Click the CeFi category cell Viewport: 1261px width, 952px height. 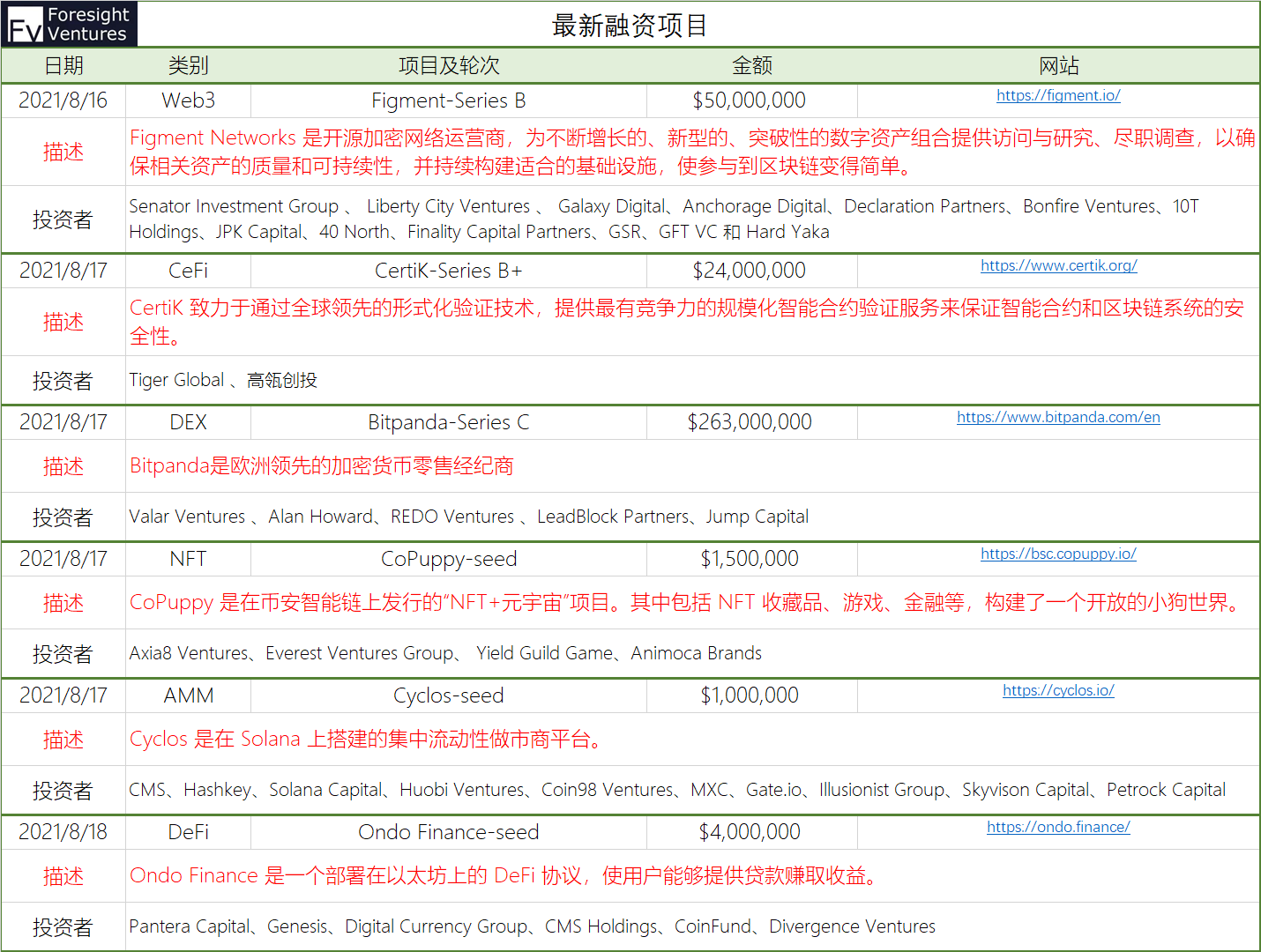(189, 271)
